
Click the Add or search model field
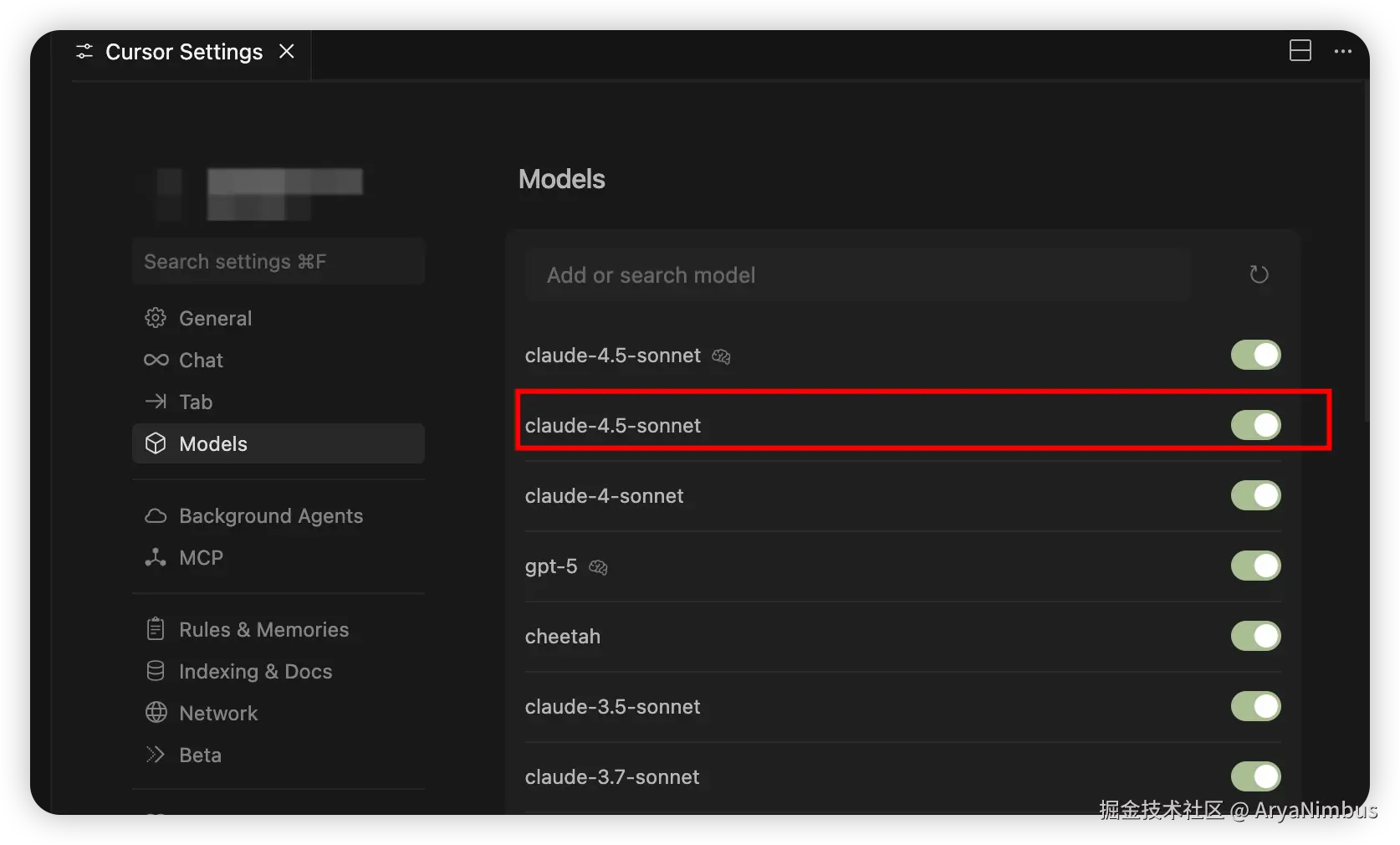[x=858, y=274]
